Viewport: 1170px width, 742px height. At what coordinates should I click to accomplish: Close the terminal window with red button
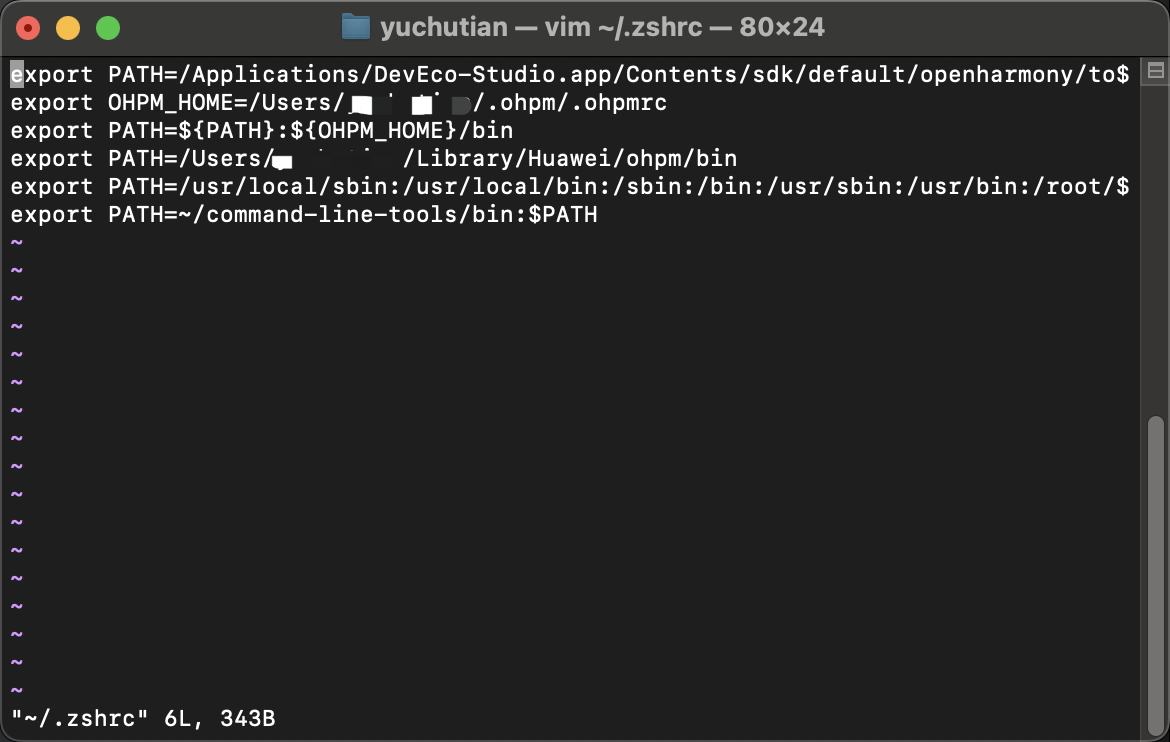[x=28, y=28]
